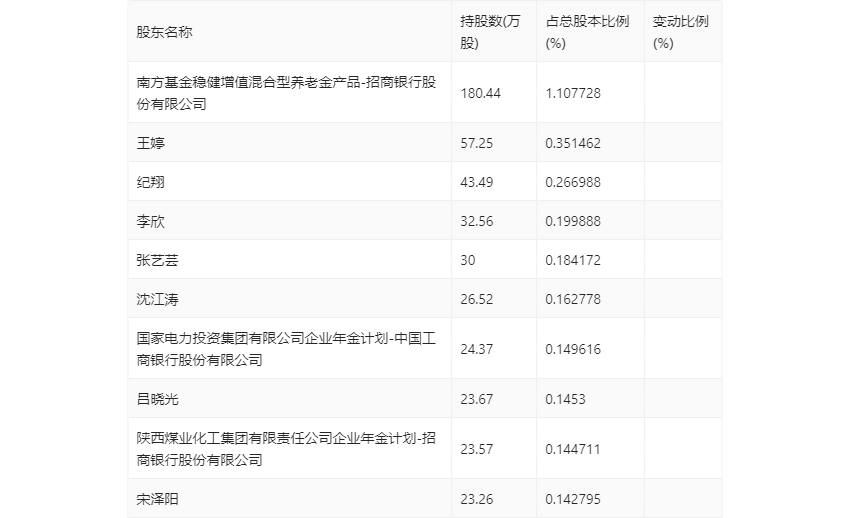Click the 持股数(万股) column header
The height and width of the screenshot is (518, 850).
[490, 32]
